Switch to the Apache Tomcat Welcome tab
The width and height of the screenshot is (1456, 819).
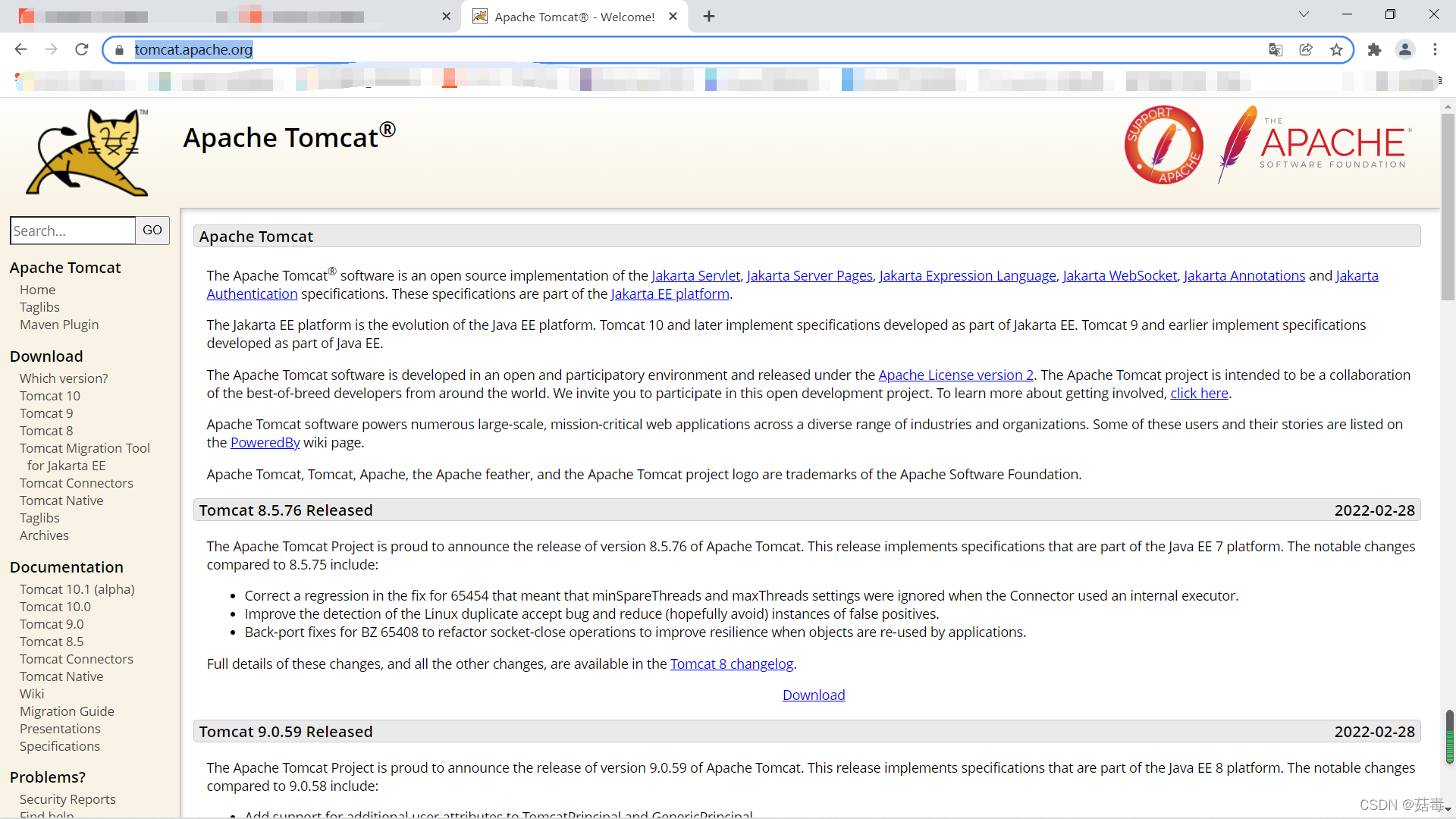click(574, 17)
